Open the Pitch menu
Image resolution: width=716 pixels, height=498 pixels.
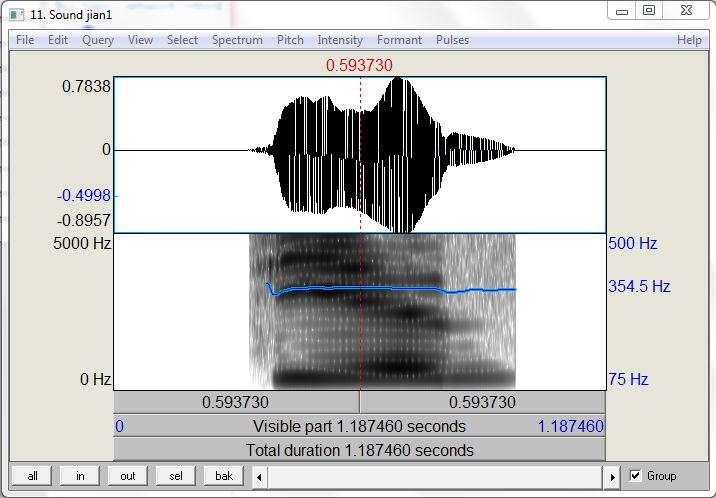pyautogui.click(x=290, y=40)
